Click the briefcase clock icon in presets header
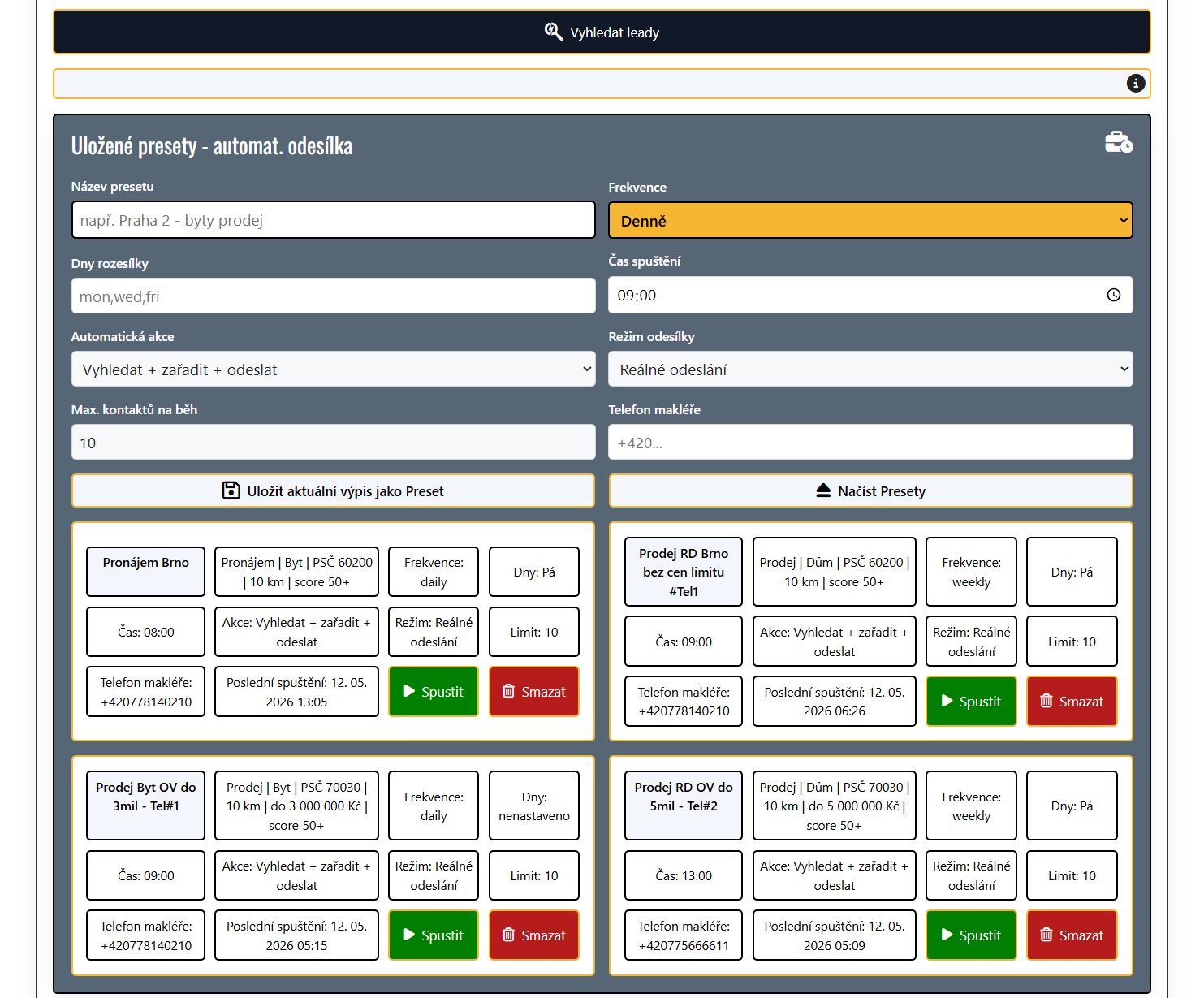The image size is (1204, 998). point(1119,142)
